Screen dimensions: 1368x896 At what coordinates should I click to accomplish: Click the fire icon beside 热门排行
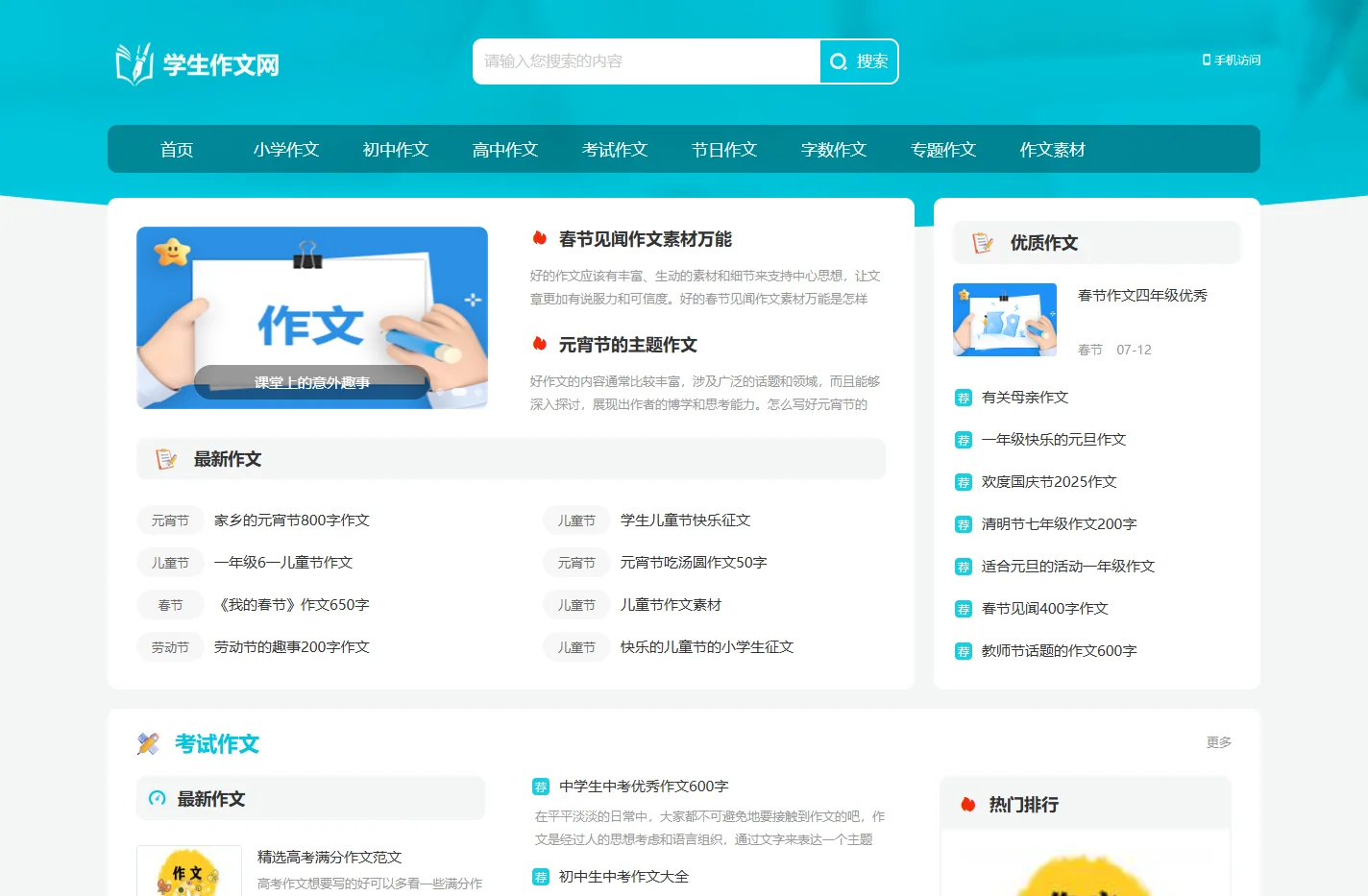pos(968,805)
